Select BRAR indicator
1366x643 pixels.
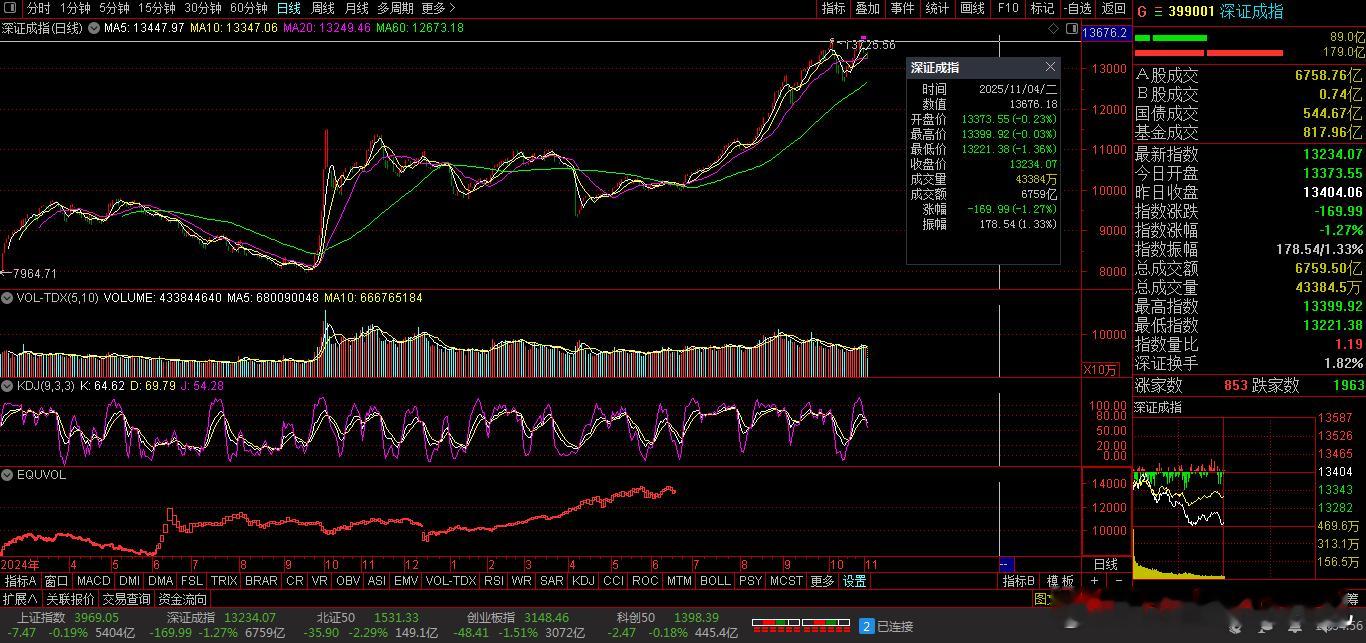point(261,581)
